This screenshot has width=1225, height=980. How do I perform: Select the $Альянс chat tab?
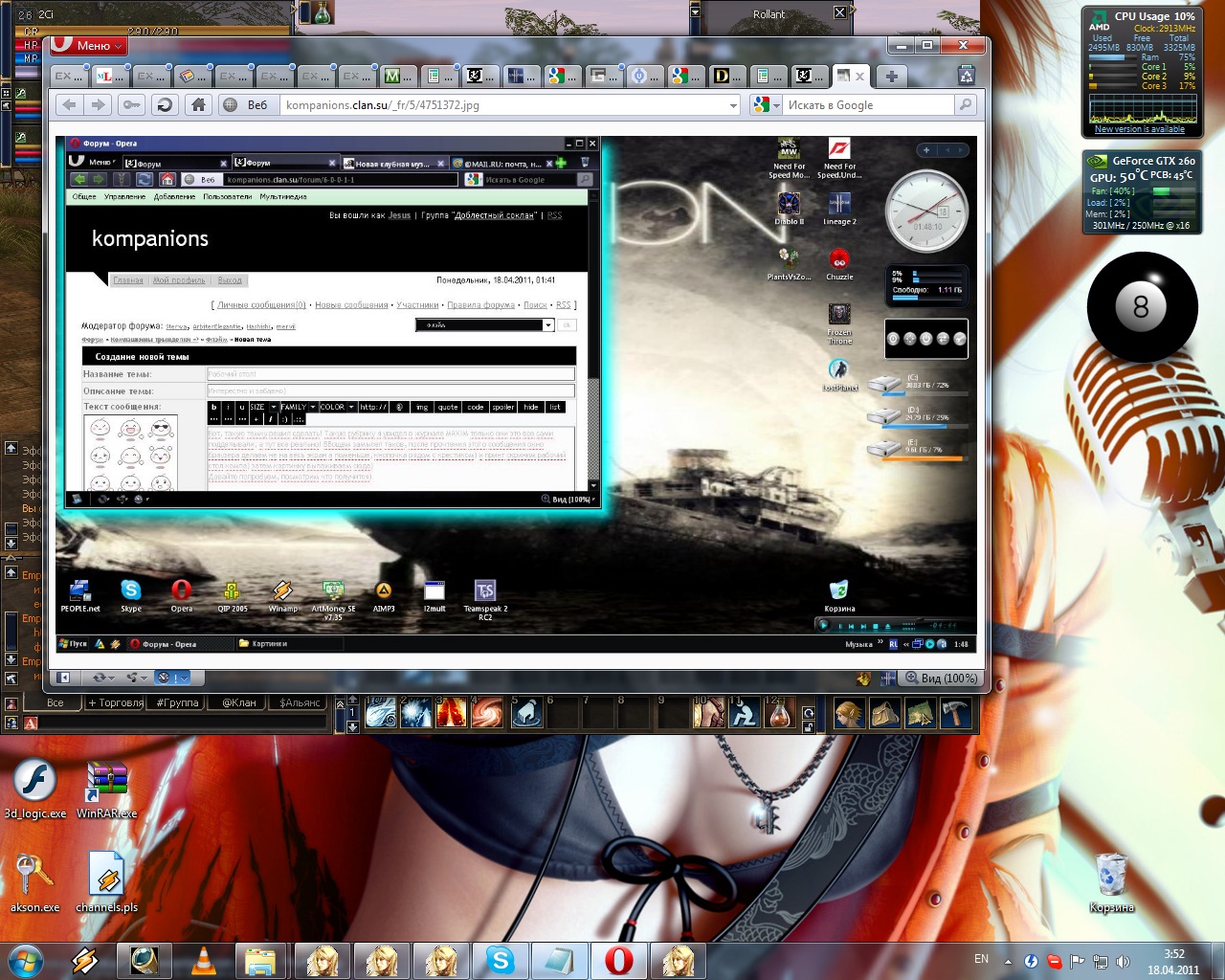click(300, 702)
